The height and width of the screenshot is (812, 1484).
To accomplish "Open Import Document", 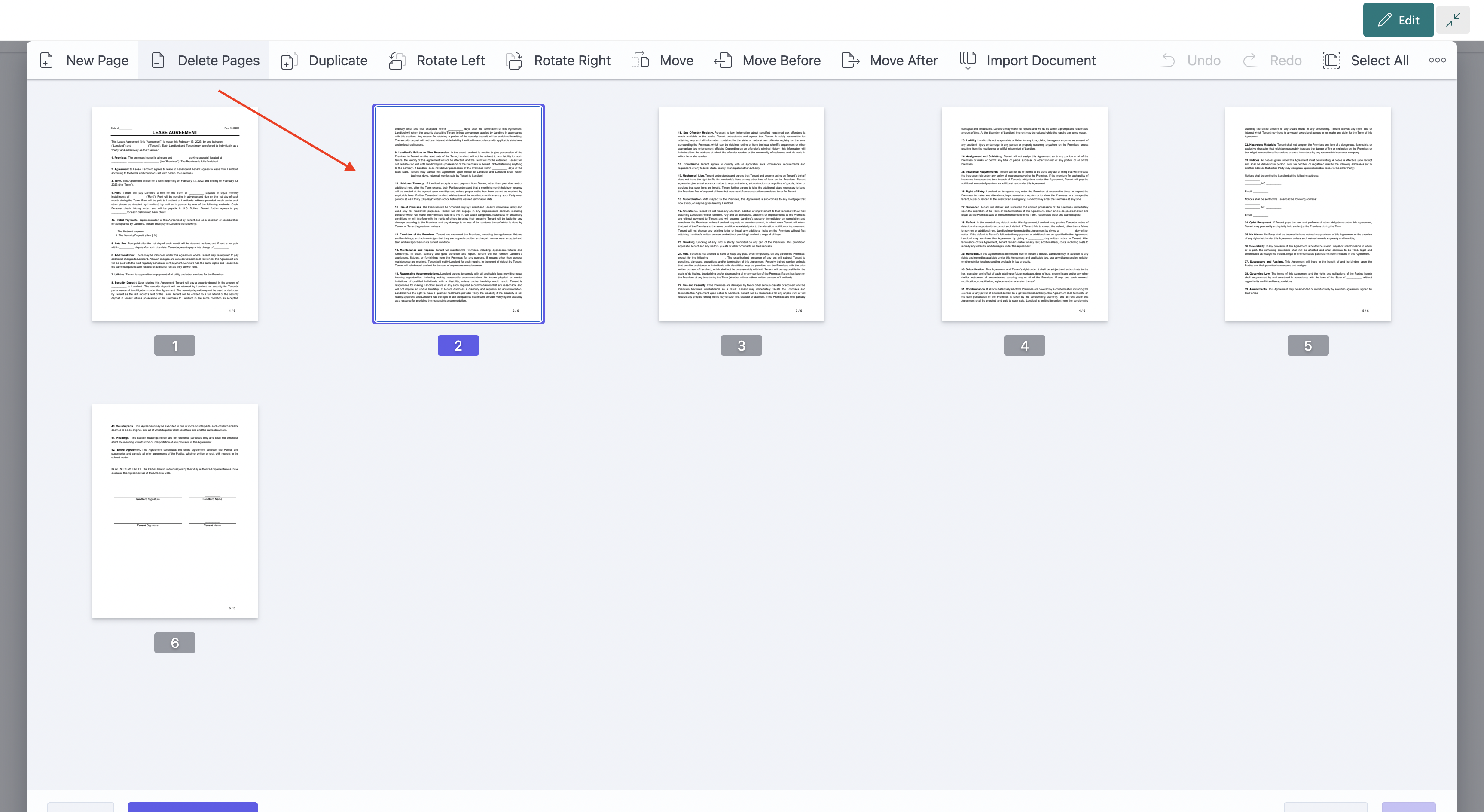I will point(1028,60).
